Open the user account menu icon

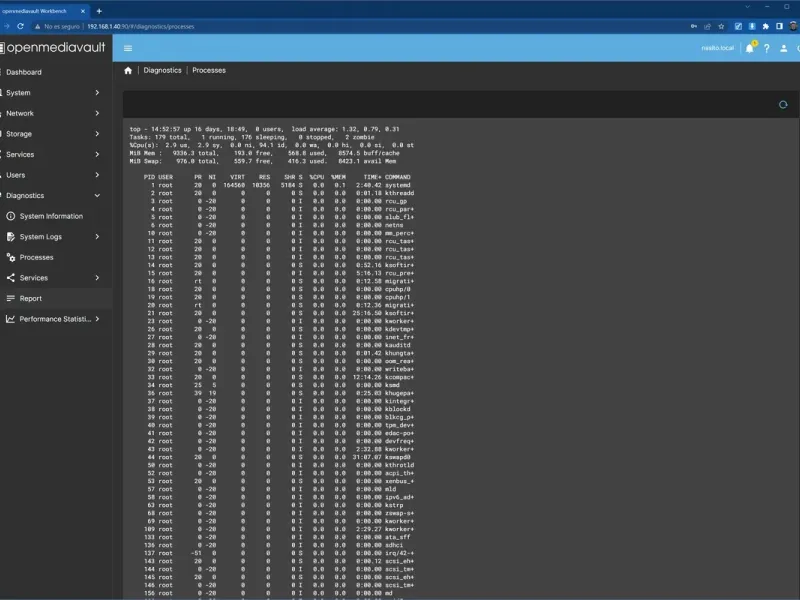pyautogui.click(x=784, y=48)
